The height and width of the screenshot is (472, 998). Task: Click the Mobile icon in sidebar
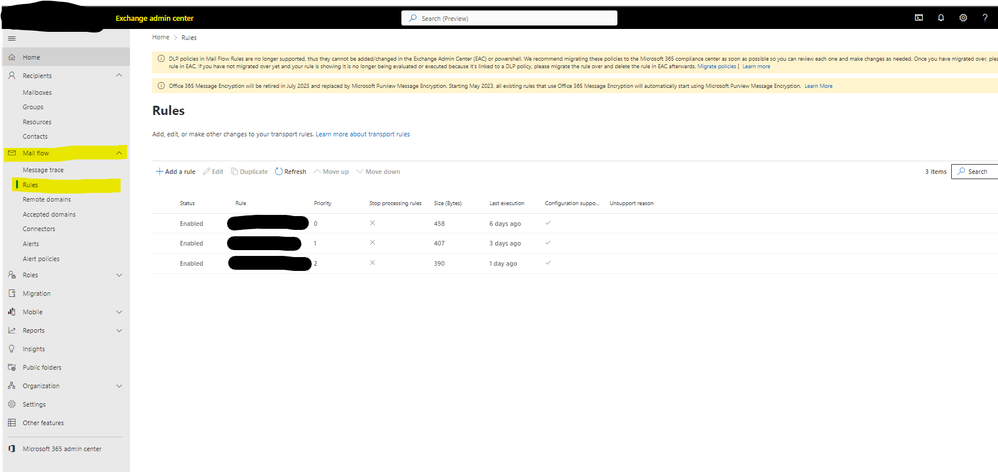tap(11, 312)
